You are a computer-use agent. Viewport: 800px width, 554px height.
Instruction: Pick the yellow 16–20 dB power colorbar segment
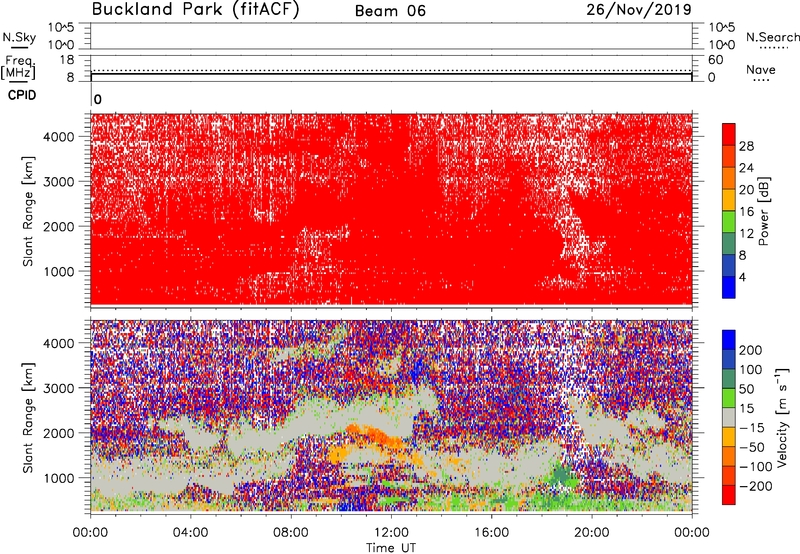click(729, 200)
